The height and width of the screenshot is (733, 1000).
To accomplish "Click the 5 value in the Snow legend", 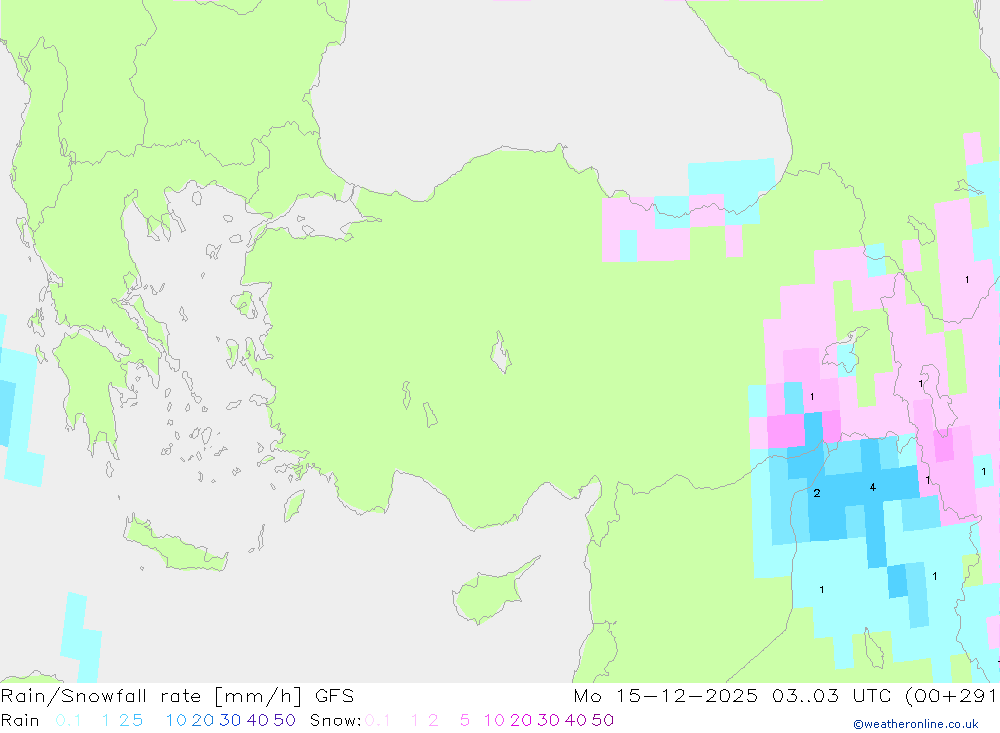I will pos(465,720).
